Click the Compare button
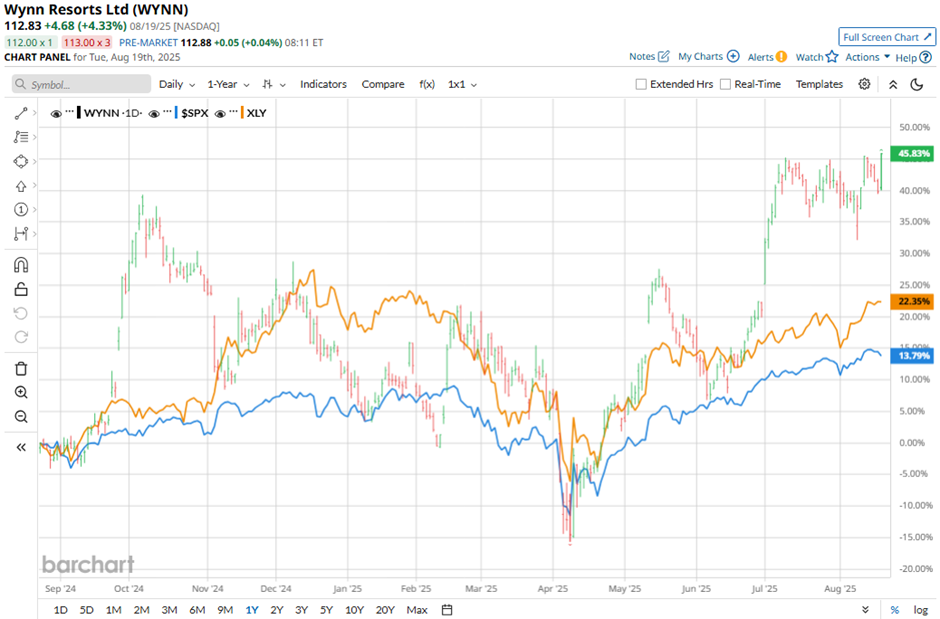The width and height of the screenshot is (940, 619). (x=382, y=84)
